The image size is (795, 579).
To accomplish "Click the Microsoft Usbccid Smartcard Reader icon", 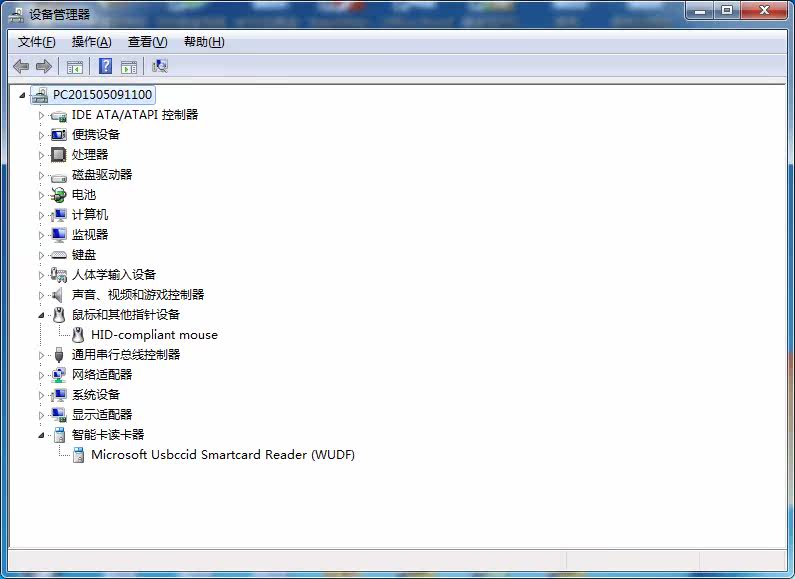I will click(78, 455).
